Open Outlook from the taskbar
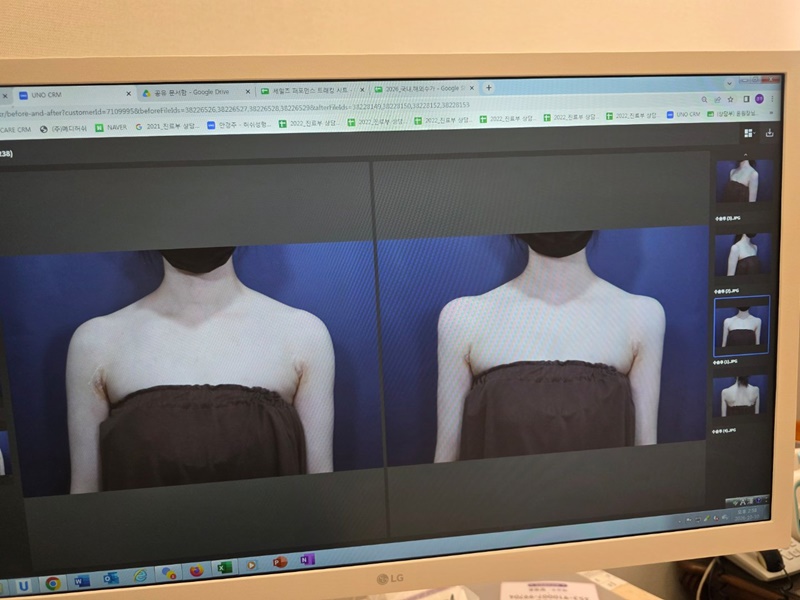 111,578
